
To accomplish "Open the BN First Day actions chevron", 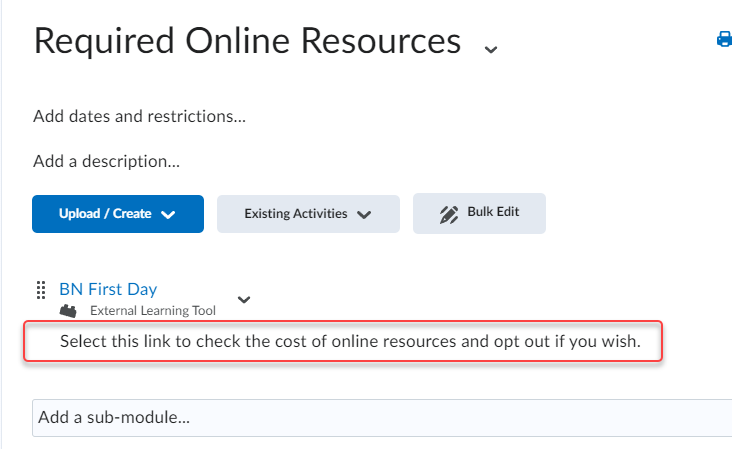I will coord(244,298).
